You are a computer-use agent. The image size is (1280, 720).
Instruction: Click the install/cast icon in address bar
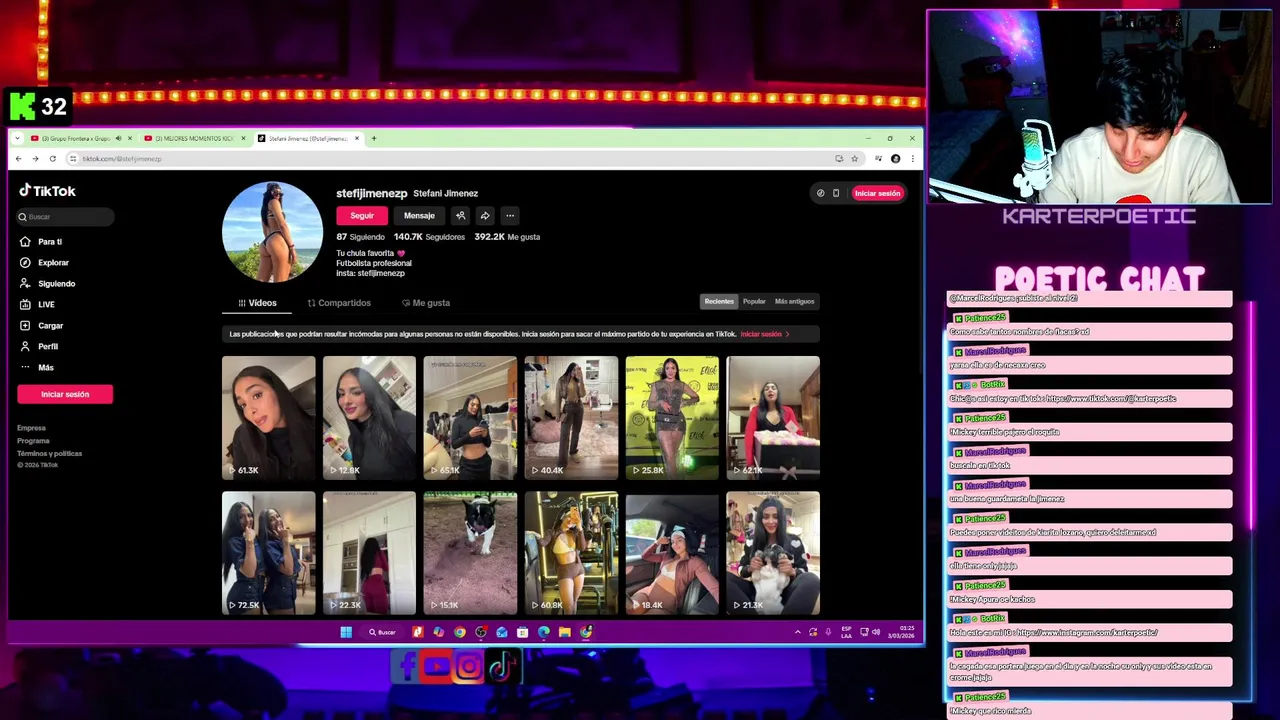coord(839,159)
